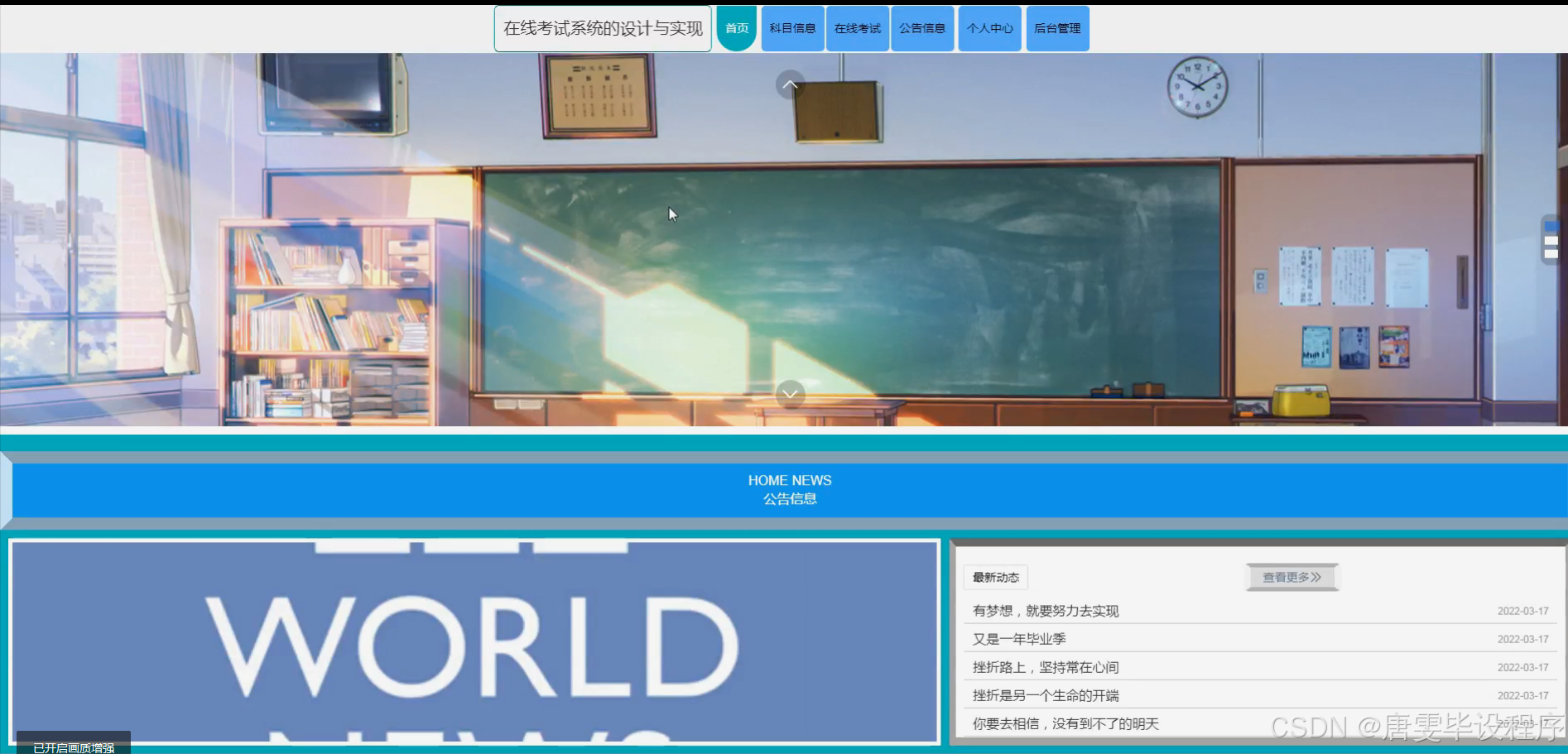The width and height of the screenshot is (1568, 754).
Task: Click the 查看更多 button
Action: 1291,577
